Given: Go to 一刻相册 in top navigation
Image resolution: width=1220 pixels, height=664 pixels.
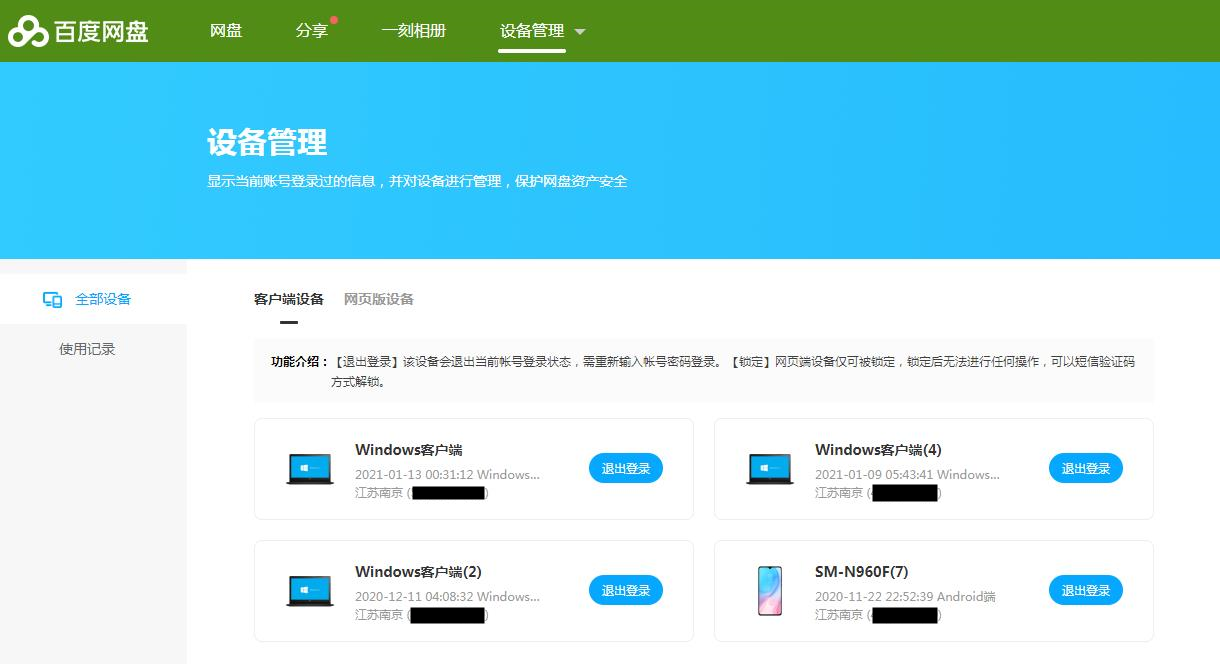Looking at the screenshot, I should [414, 31].
